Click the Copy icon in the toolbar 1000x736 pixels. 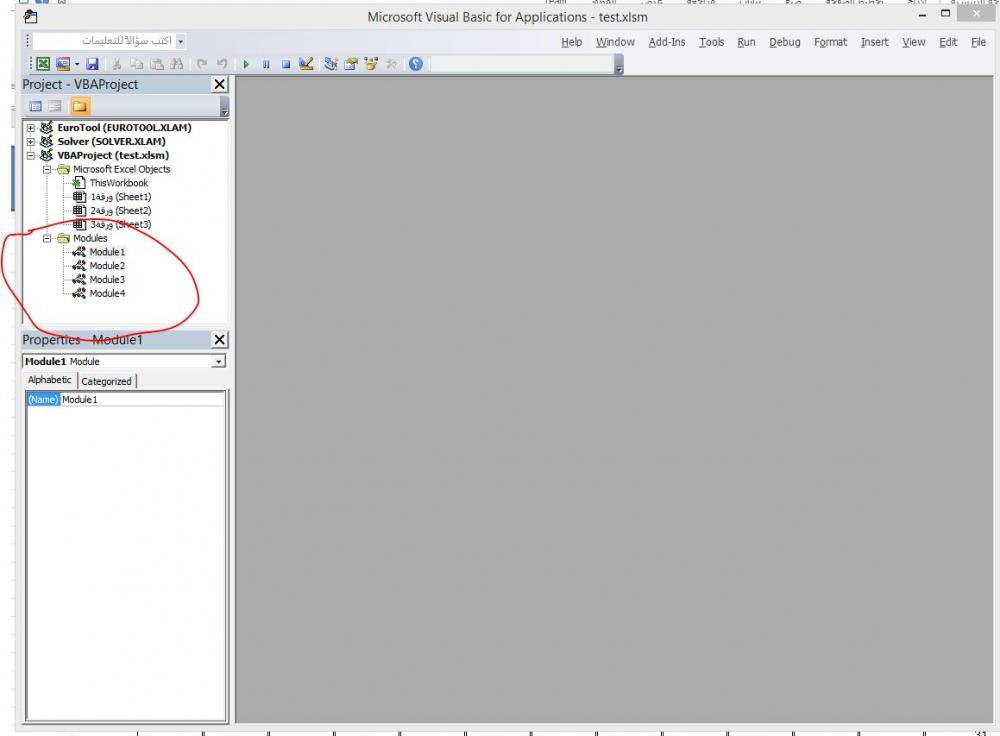click(x=136, y=64)
